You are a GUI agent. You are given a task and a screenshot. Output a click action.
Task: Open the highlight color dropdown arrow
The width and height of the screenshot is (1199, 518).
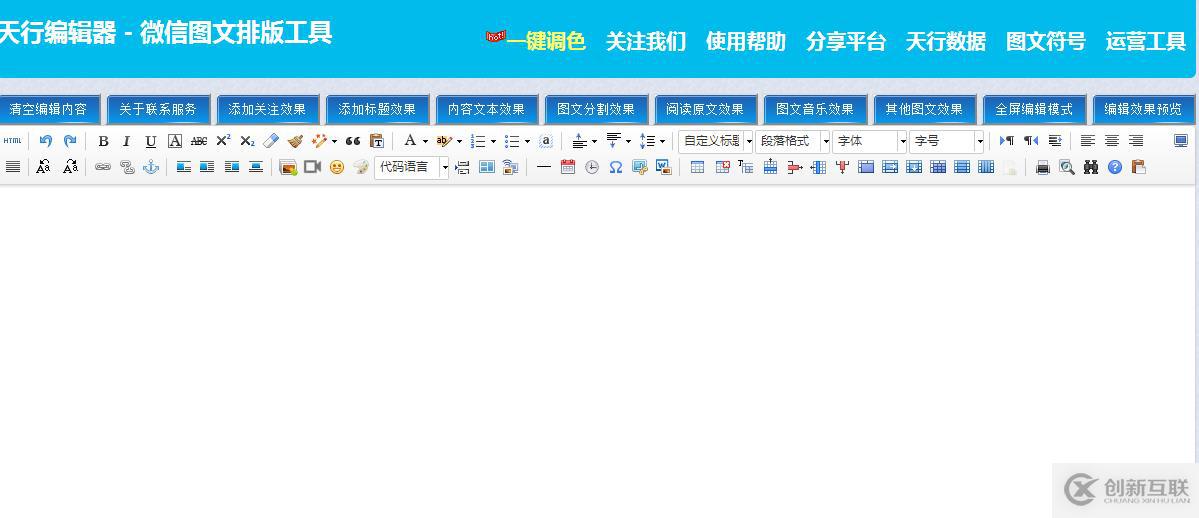point(459,142)
